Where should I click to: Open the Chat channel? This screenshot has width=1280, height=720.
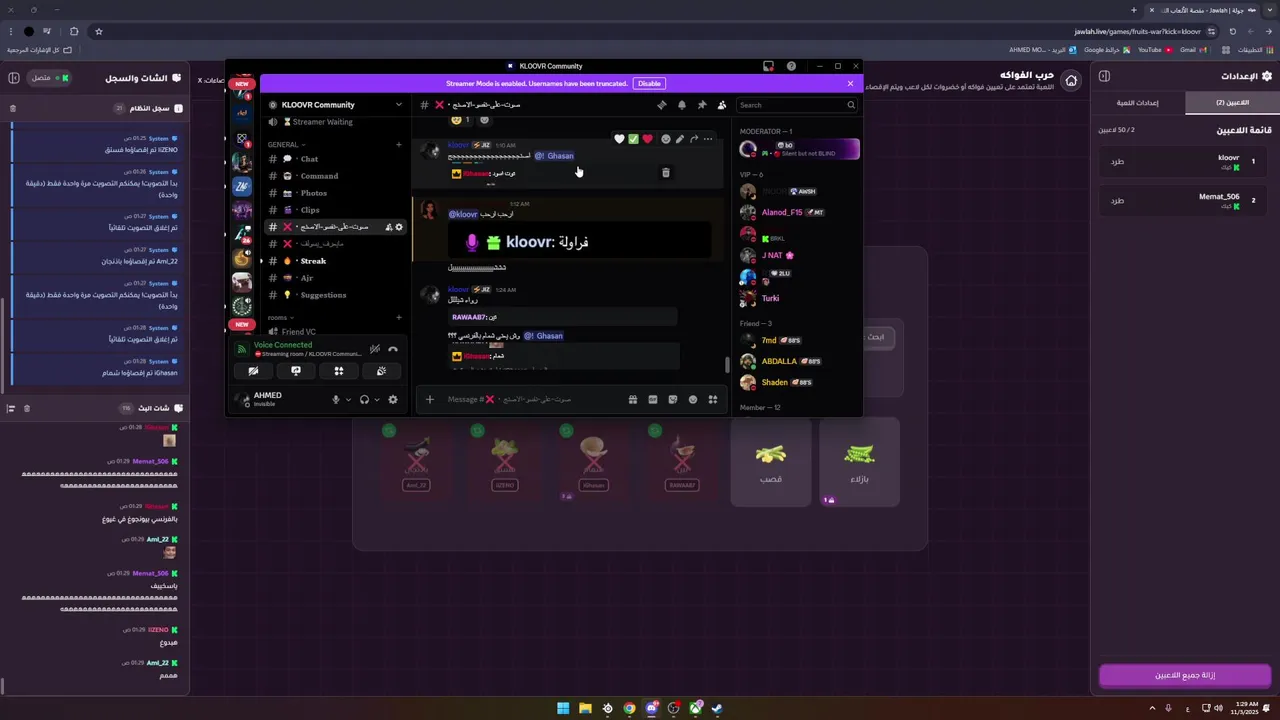tap(334, 159)
